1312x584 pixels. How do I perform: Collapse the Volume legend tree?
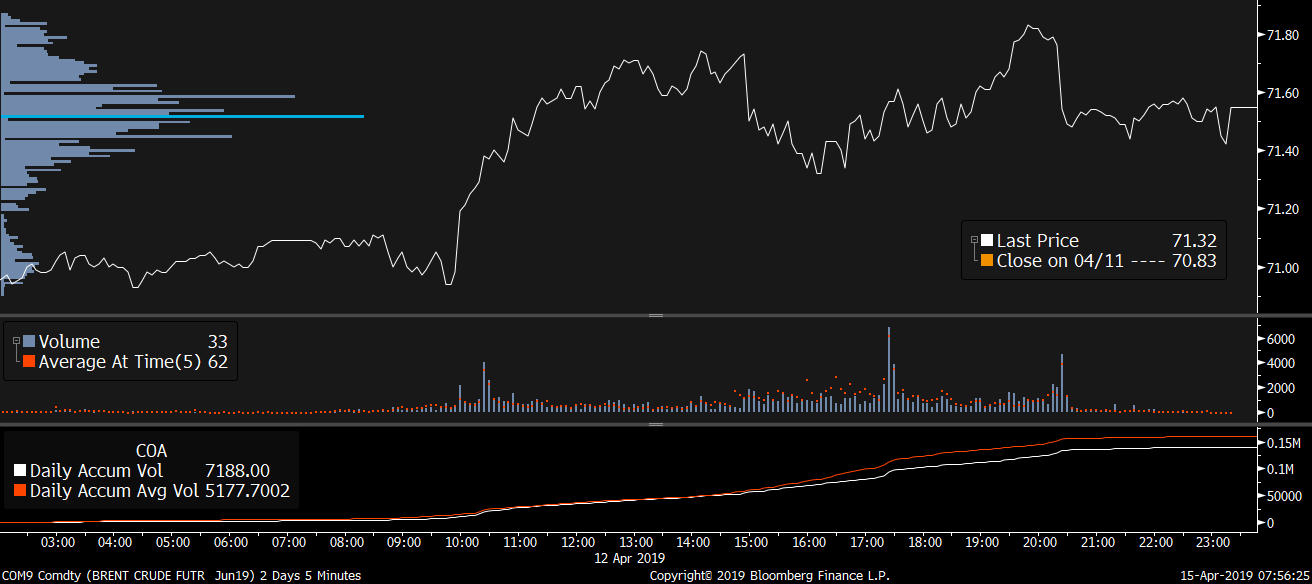(x=16, y=341)
